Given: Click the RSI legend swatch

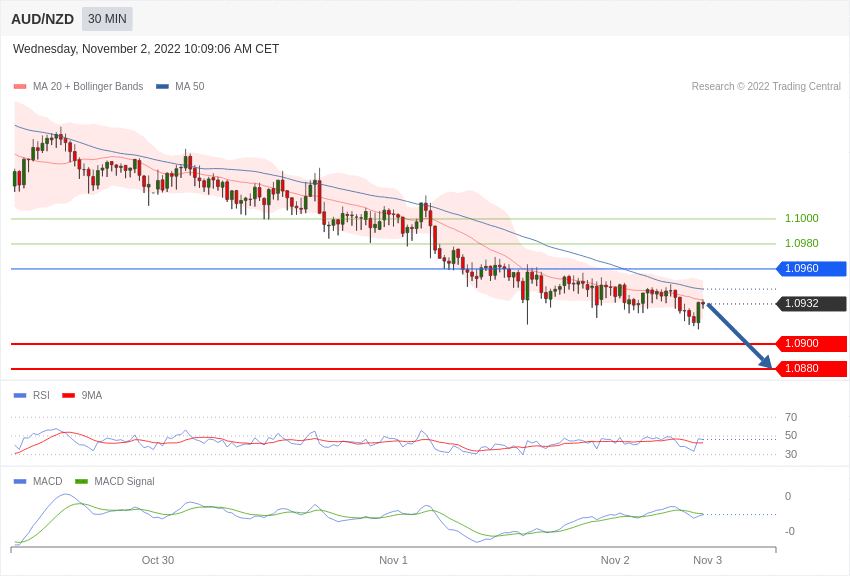Looking at the screenshot, I should pyautogui.click(x=20, y=396).
